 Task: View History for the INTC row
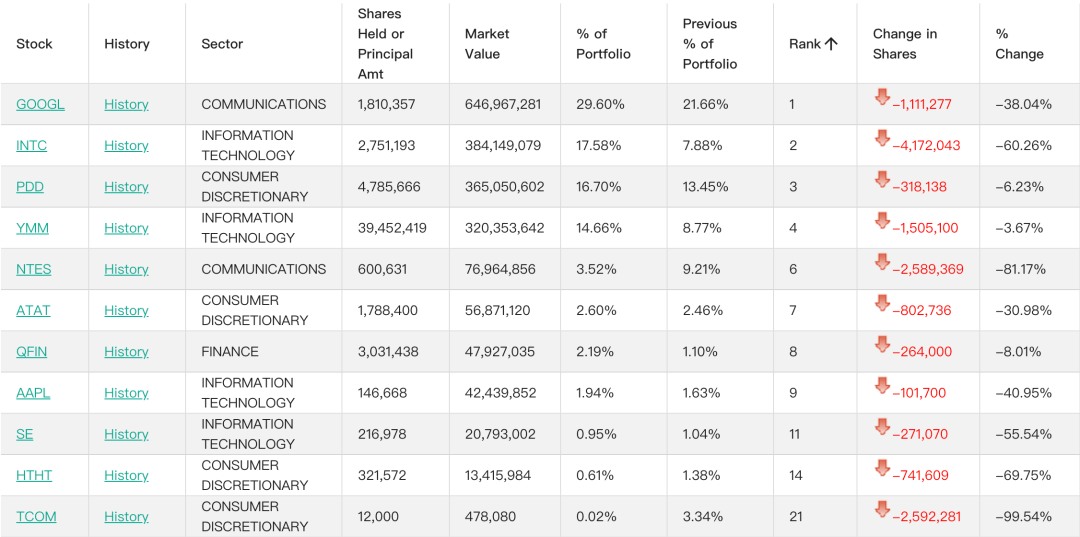point(126,146)
